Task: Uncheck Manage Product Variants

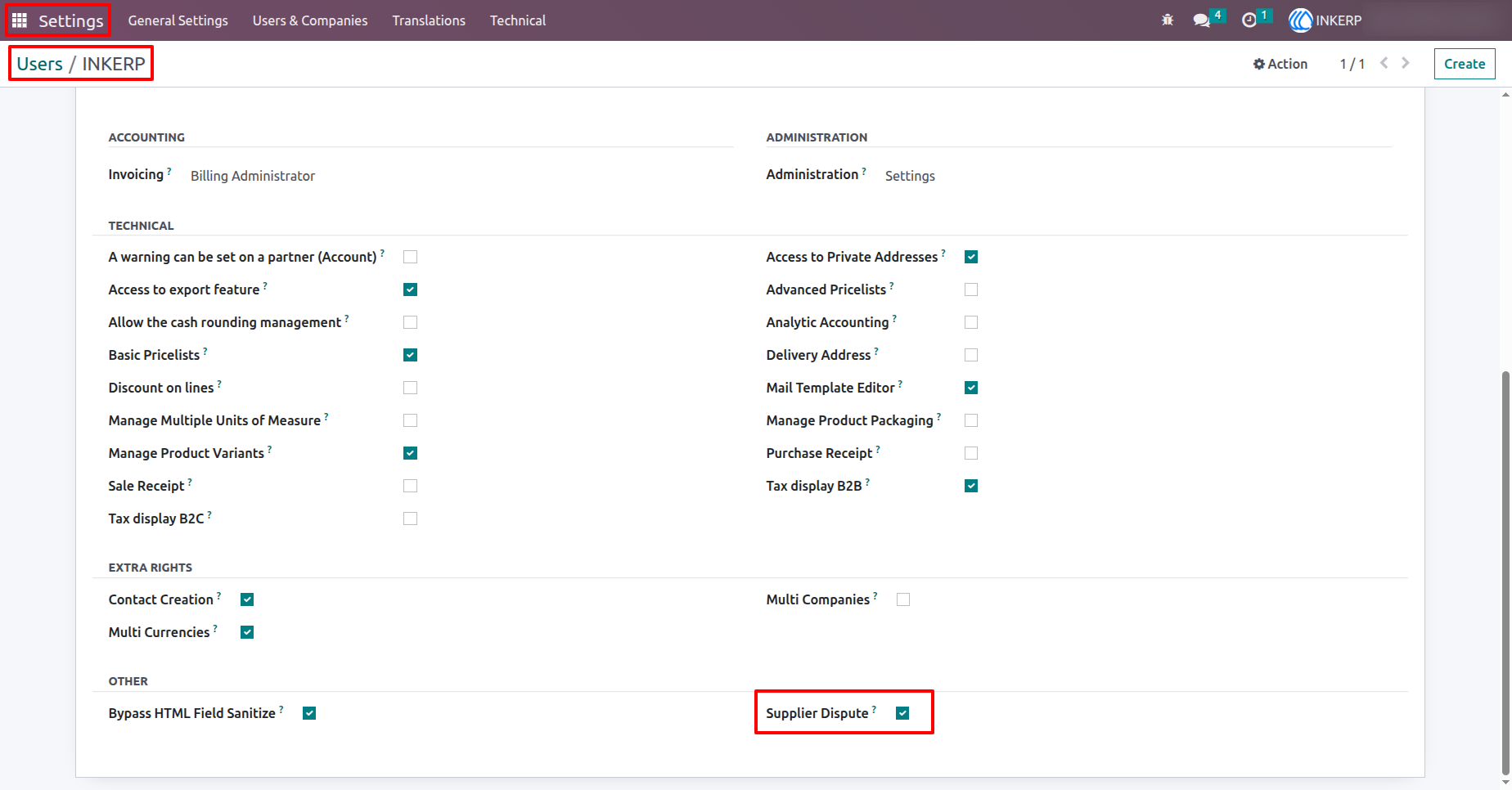Action: point(411,453)
